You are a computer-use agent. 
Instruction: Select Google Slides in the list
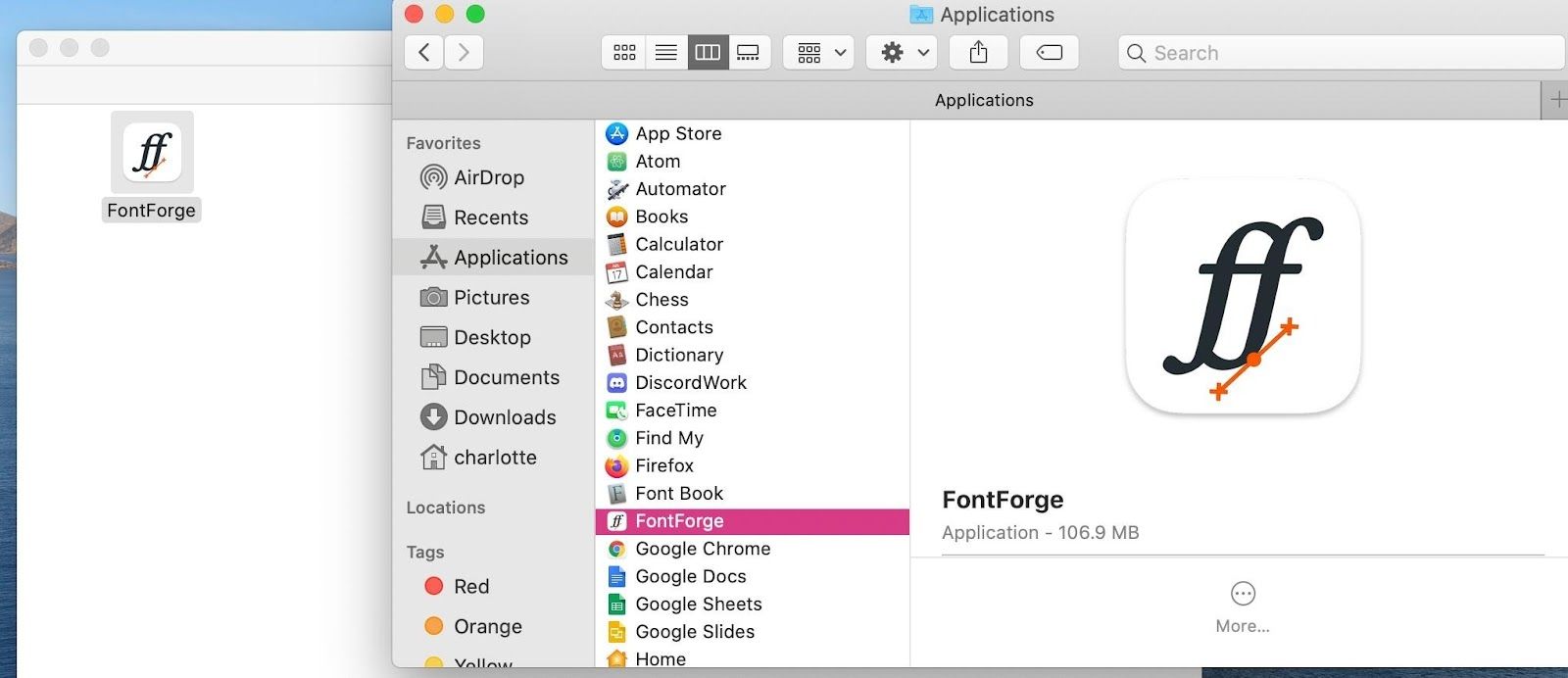click(752, 631)
